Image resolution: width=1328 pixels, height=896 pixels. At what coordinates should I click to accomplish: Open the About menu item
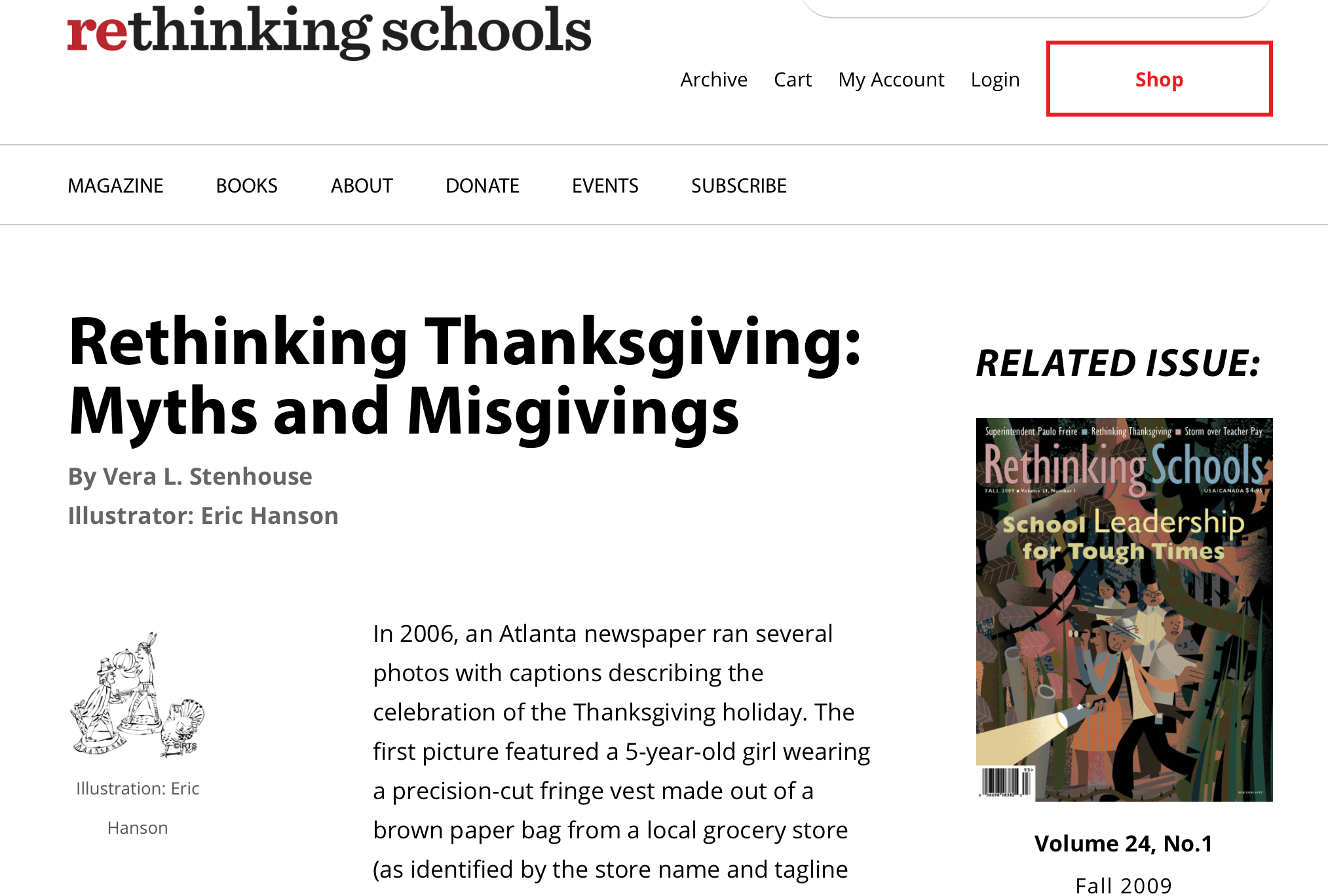pyautogui.click(x=362, y=185)
